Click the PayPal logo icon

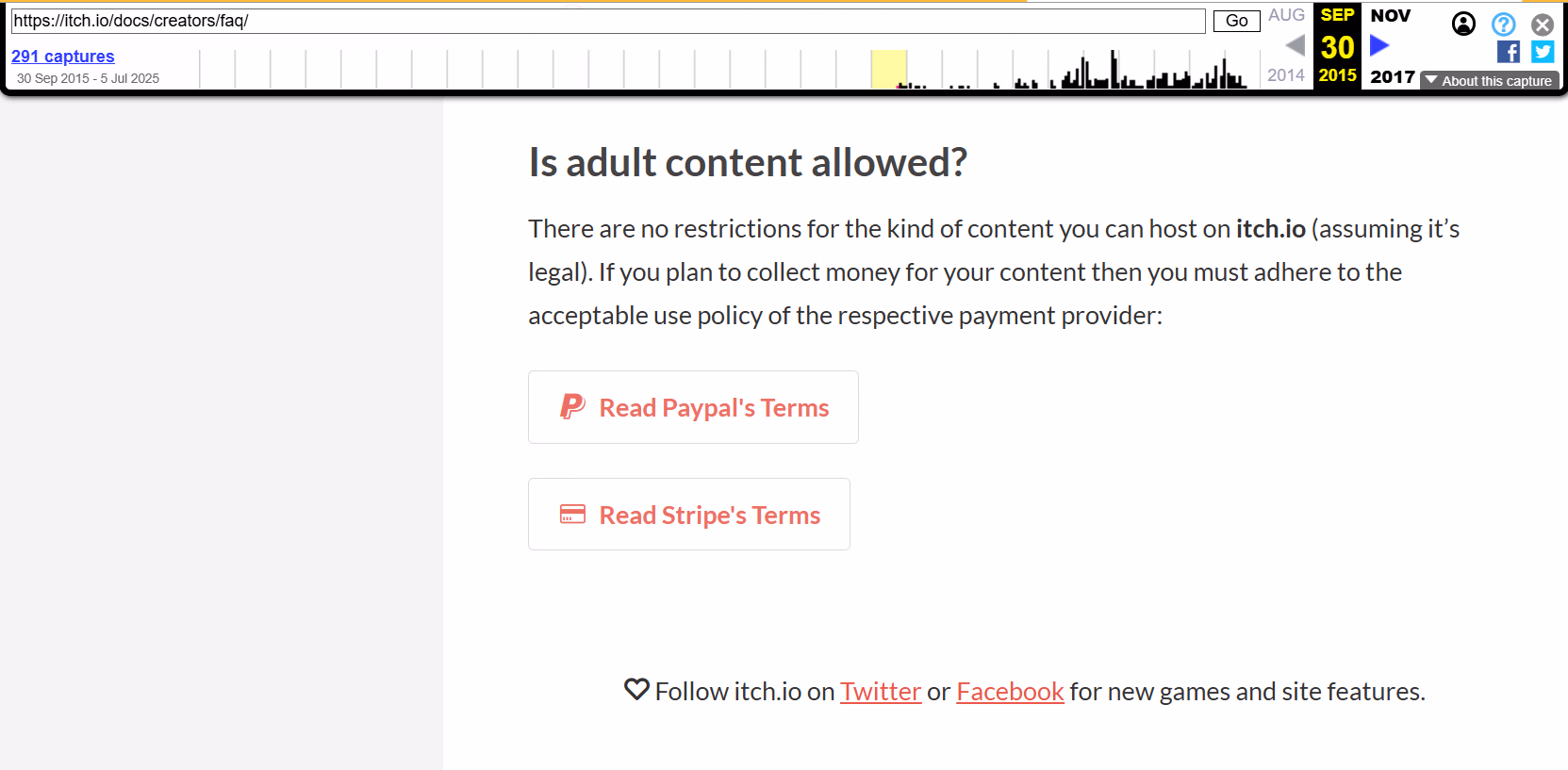click(x=572, y=407)
